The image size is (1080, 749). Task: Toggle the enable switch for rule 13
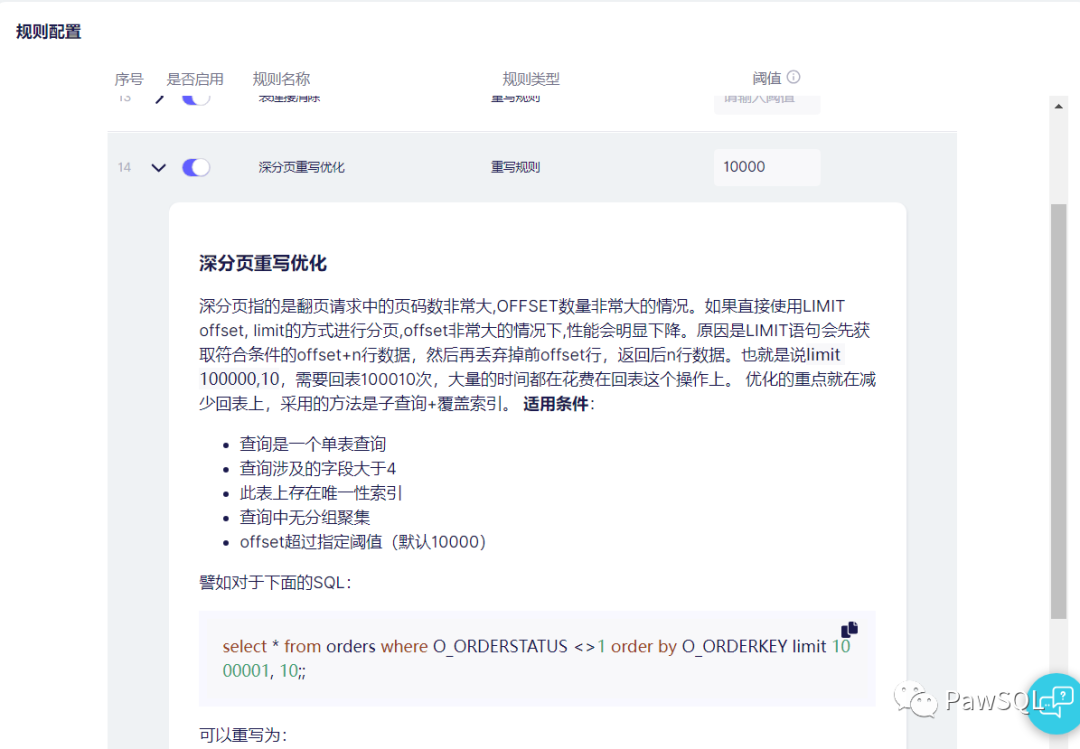click(x=196, y=99)
